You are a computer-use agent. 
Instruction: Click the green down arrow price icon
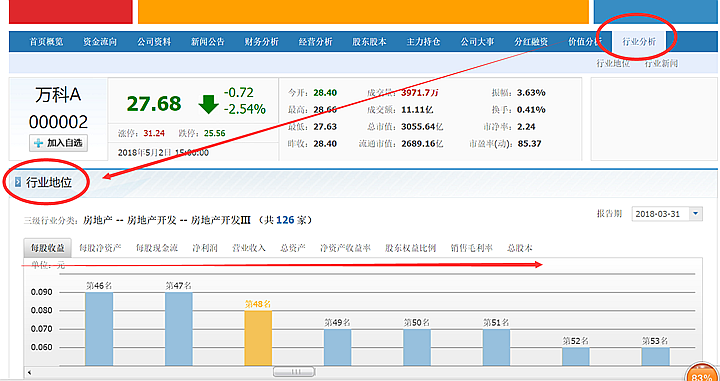[x=208, y=105]
